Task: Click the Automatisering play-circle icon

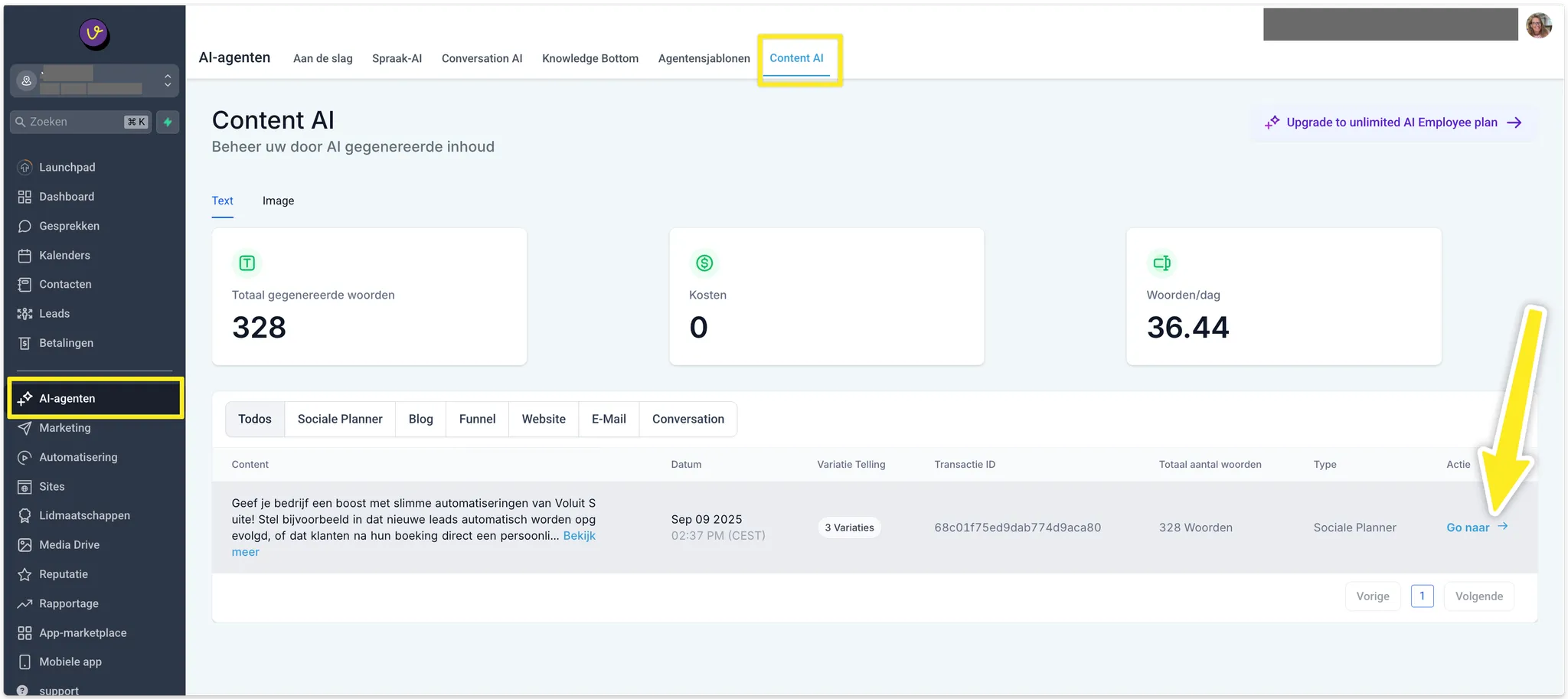Action: [24, 457]
